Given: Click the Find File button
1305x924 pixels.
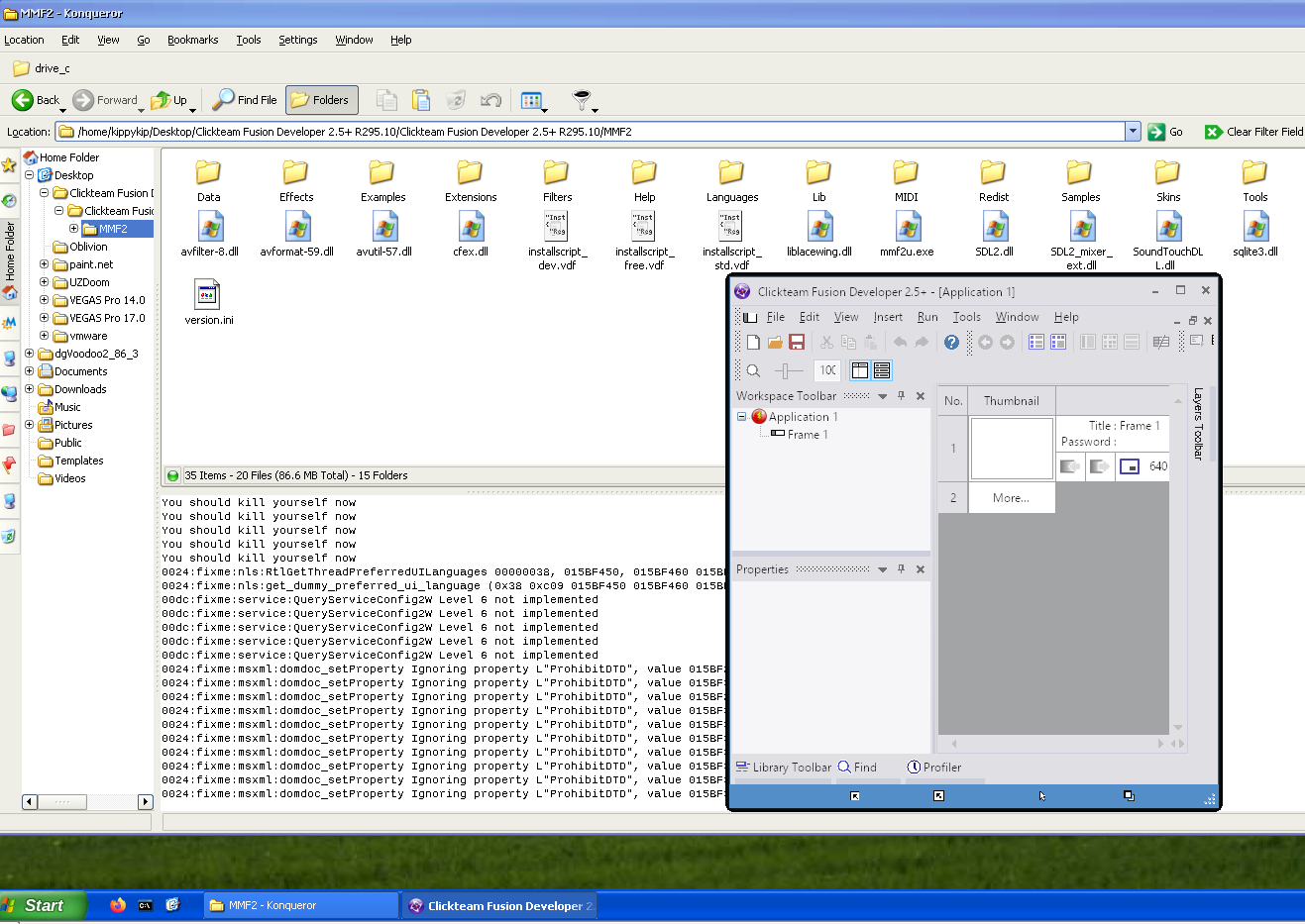Looking at the screenshot, I should coord(245,100).
